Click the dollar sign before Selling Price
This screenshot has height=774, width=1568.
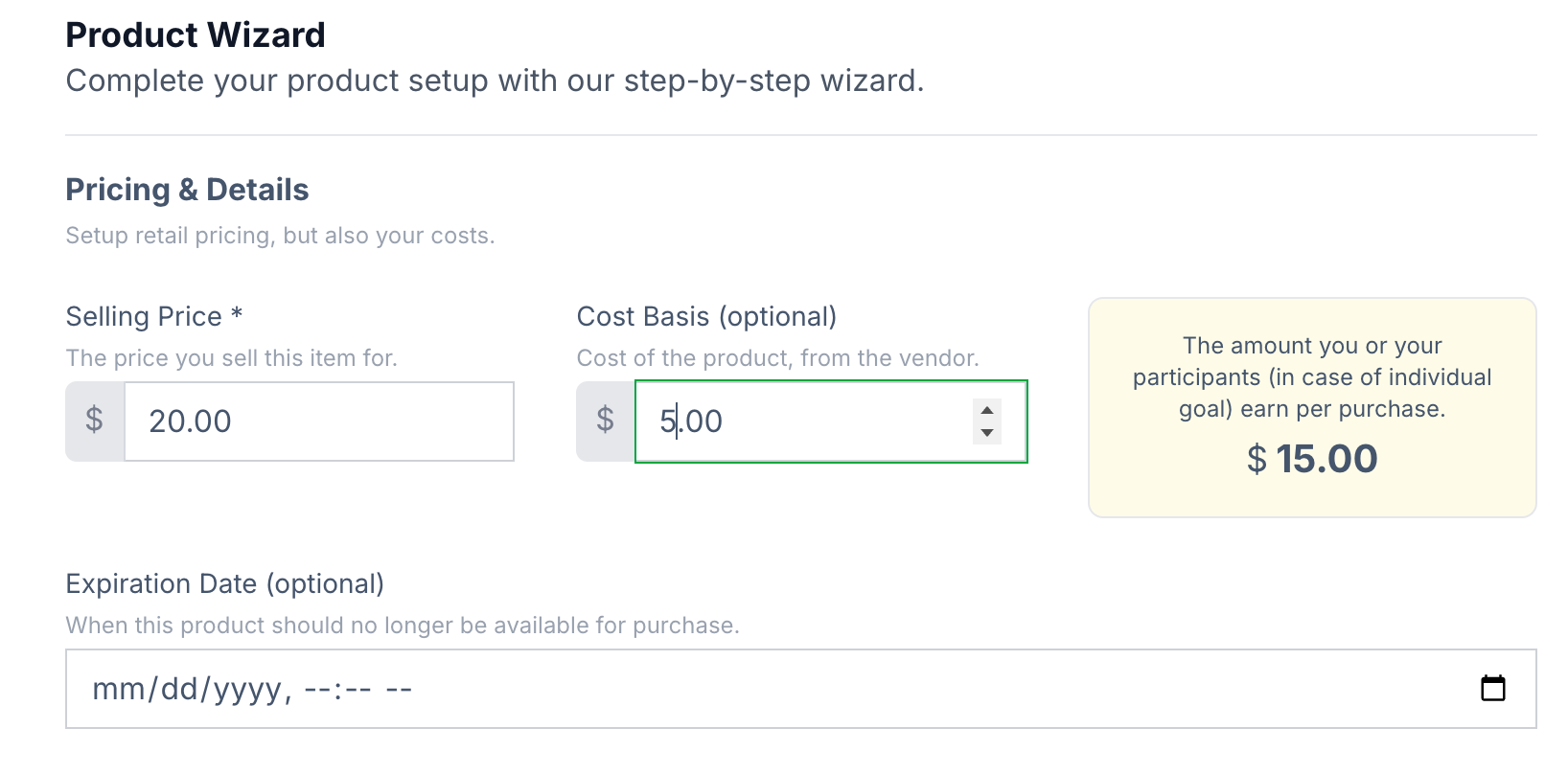point(94,421)
